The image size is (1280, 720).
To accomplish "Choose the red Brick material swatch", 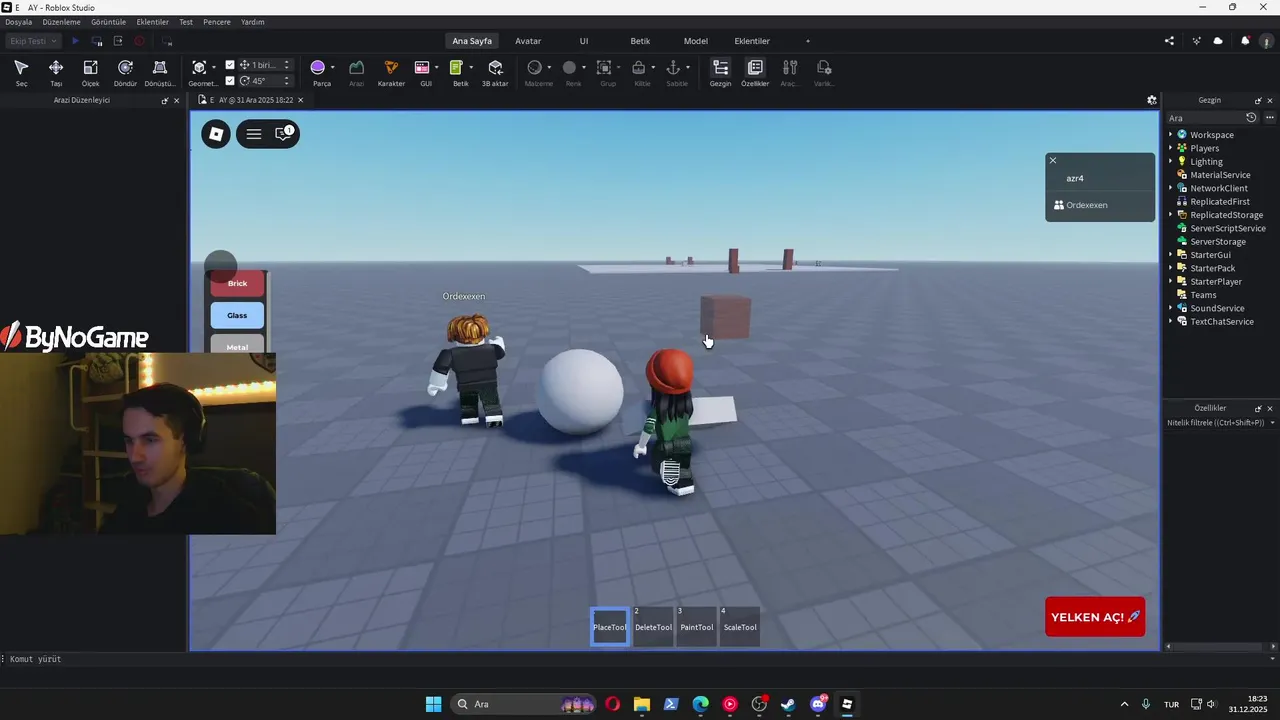I will (237, 283).
